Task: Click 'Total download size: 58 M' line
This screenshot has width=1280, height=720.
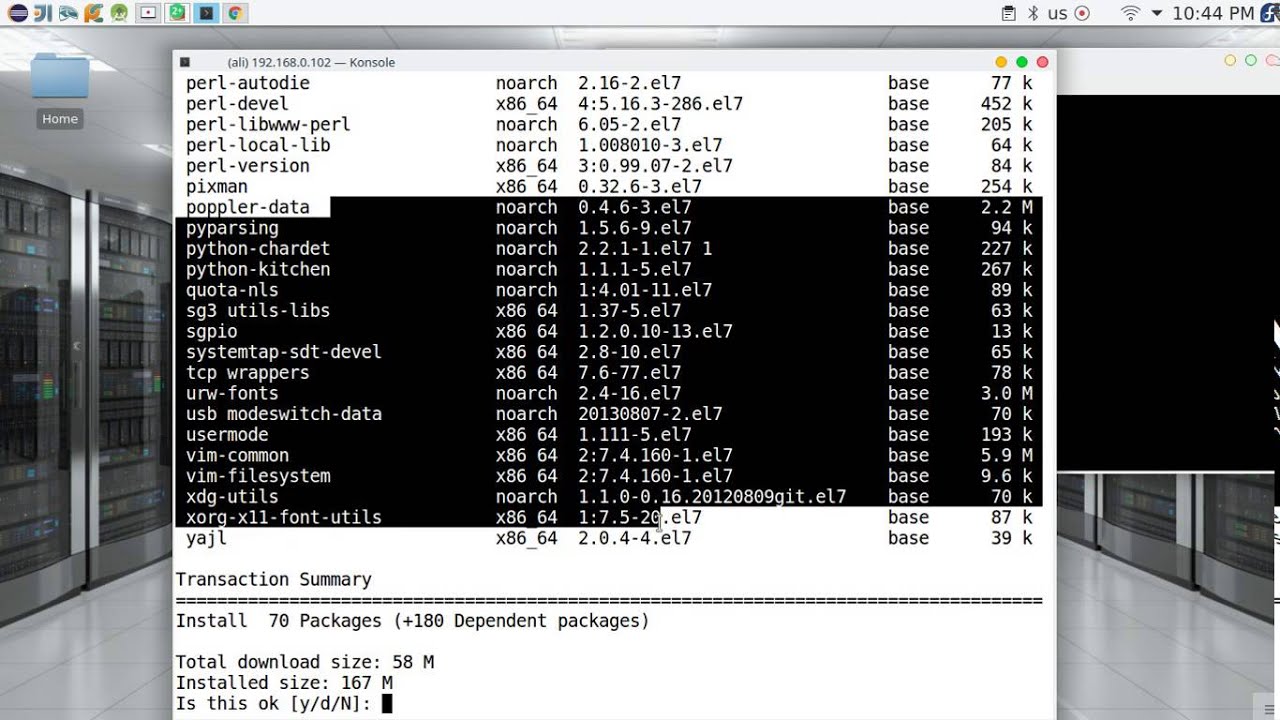Action: [x=305, y=662]
